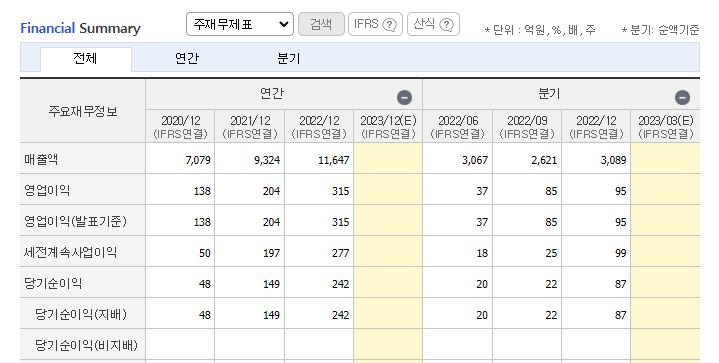This screenshot has height=363, width=719.
Task: Click 매출액 value 11,647
Action: (334, 160)
